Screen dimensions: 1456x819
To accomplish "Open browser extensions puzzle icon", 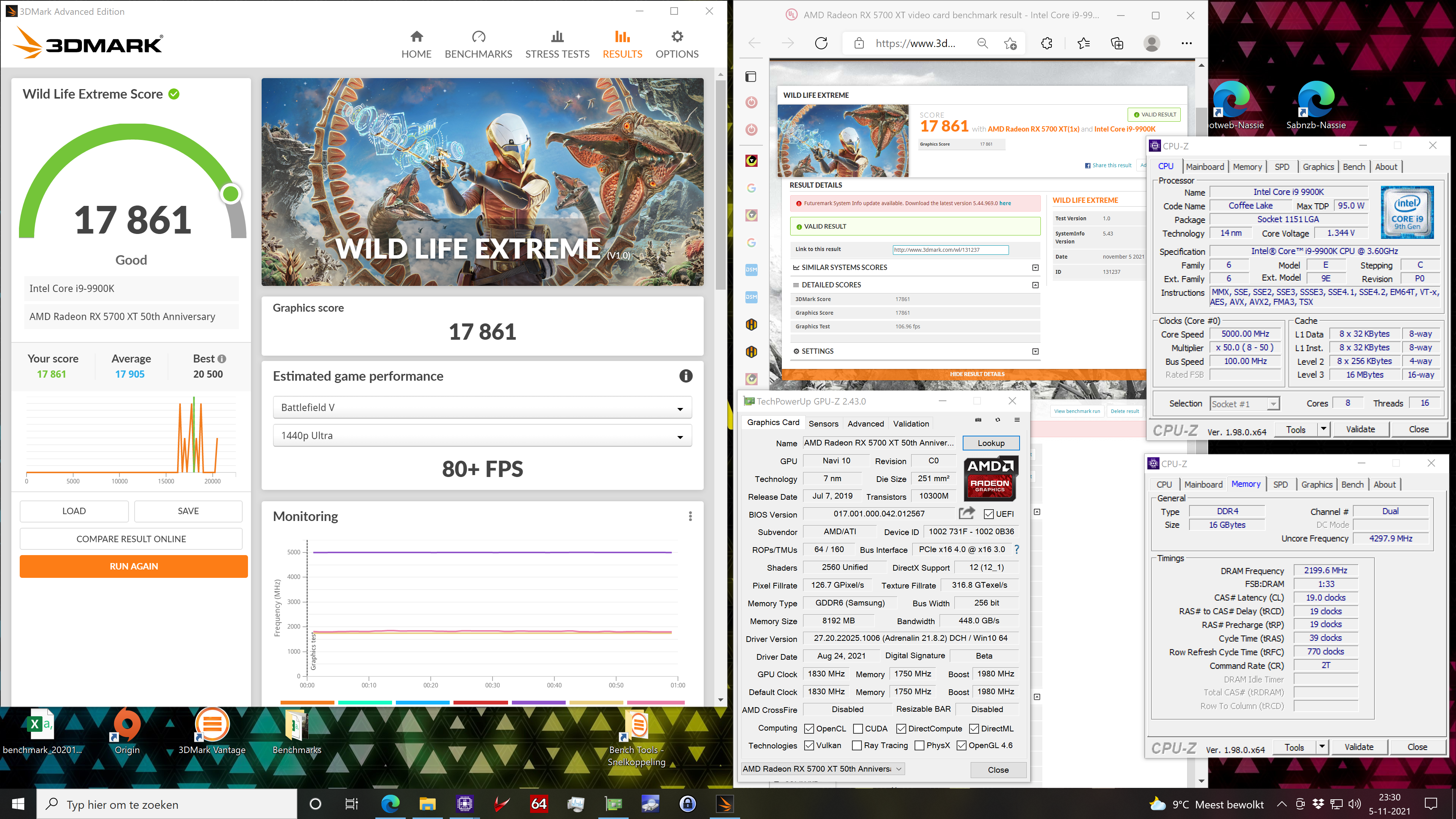I will [1046, 44].
